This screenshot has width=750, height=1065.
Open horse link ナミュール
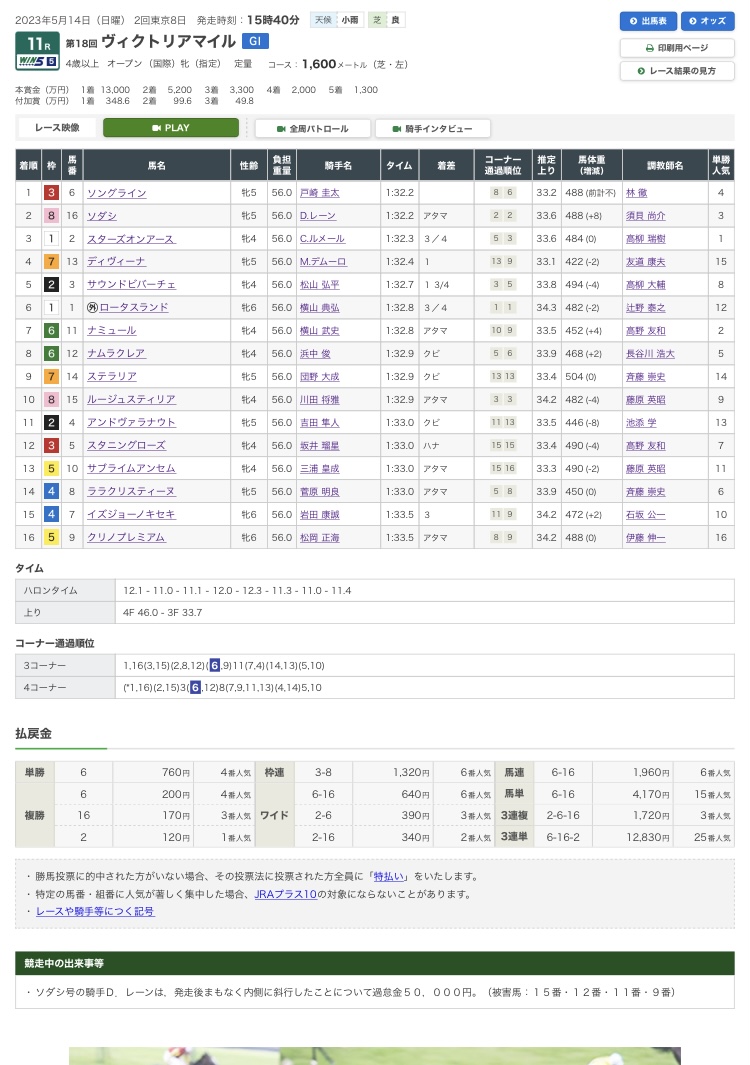tap(111, 331)
